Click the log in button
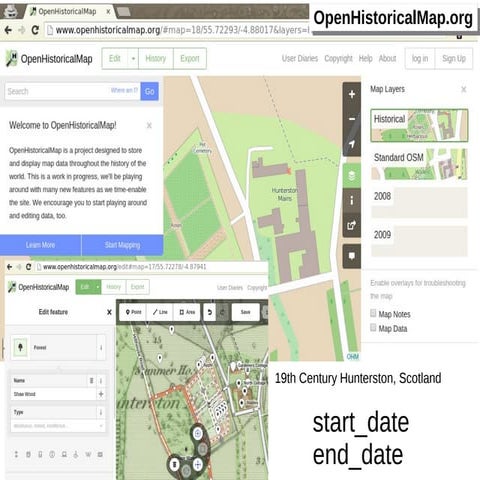 [x=420, y=59]
